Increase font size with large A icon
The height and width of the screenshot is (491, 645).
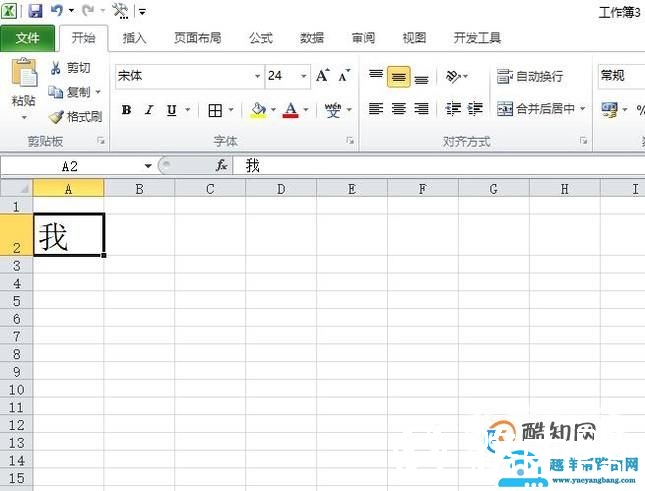click(323, 76)
